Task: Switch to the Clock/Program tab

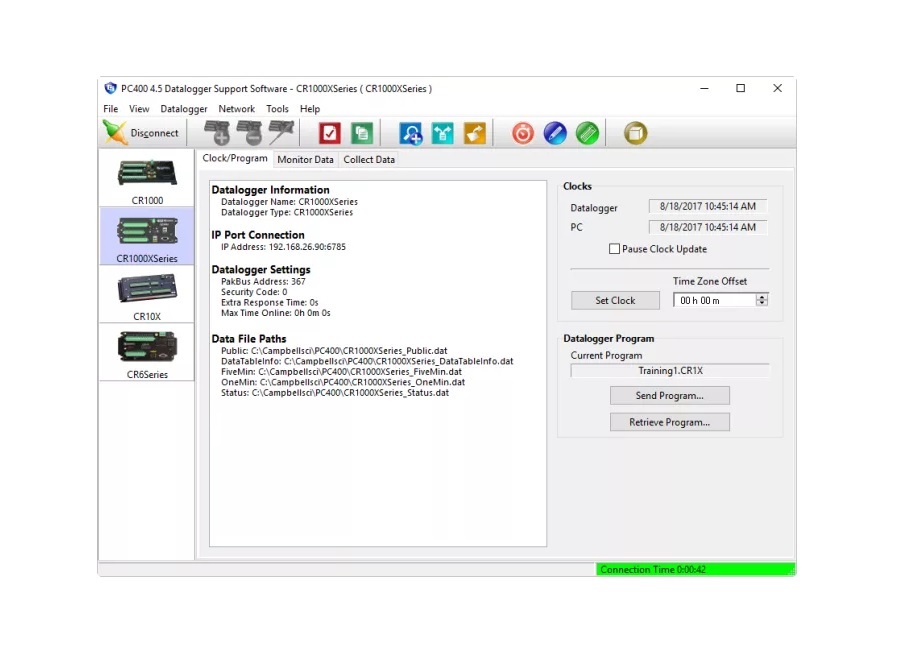Action: [235, 158]
